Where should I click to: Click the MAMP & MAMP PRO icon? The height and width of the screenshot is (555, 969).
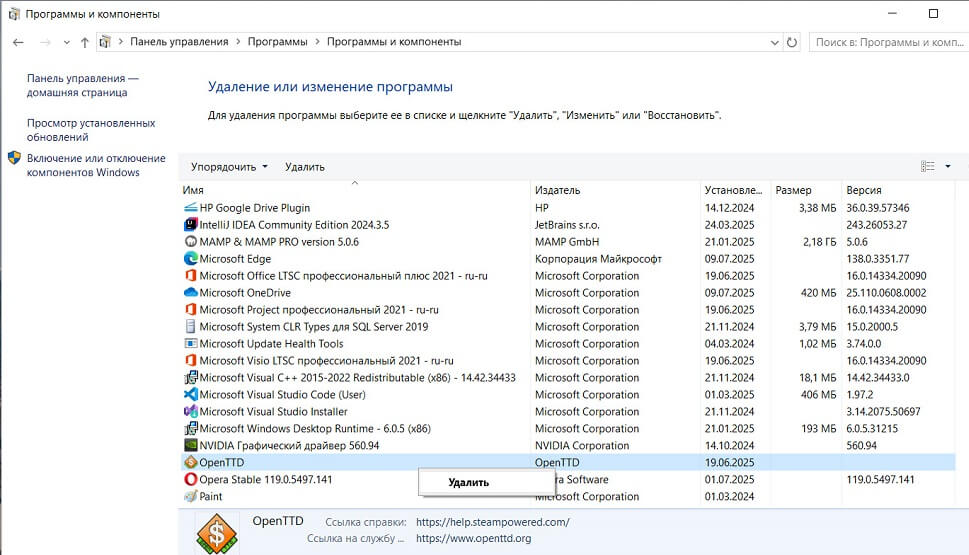[191, 242]
